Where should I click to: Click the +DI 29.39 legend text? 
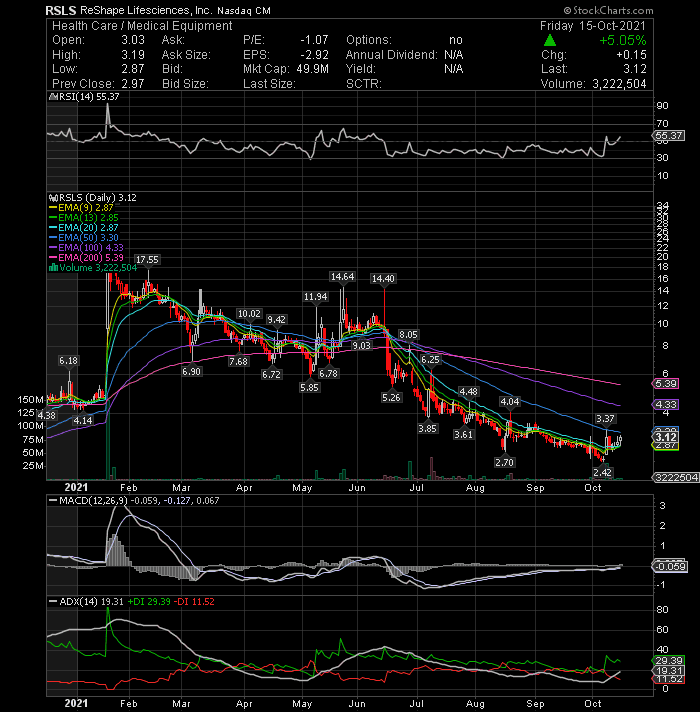pos(149,602)
